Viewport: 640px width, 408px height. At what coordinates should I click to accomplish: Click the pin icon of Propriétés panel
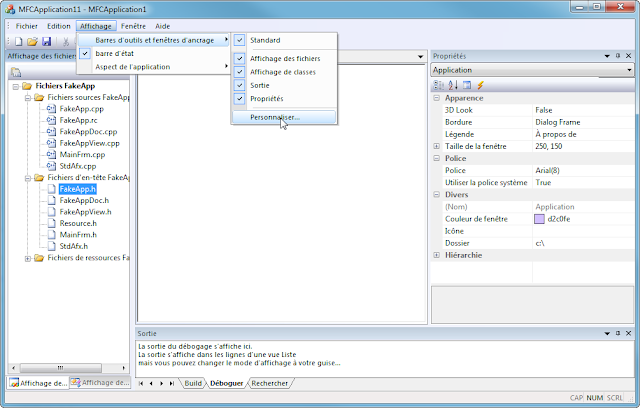[x=618, y=56]
